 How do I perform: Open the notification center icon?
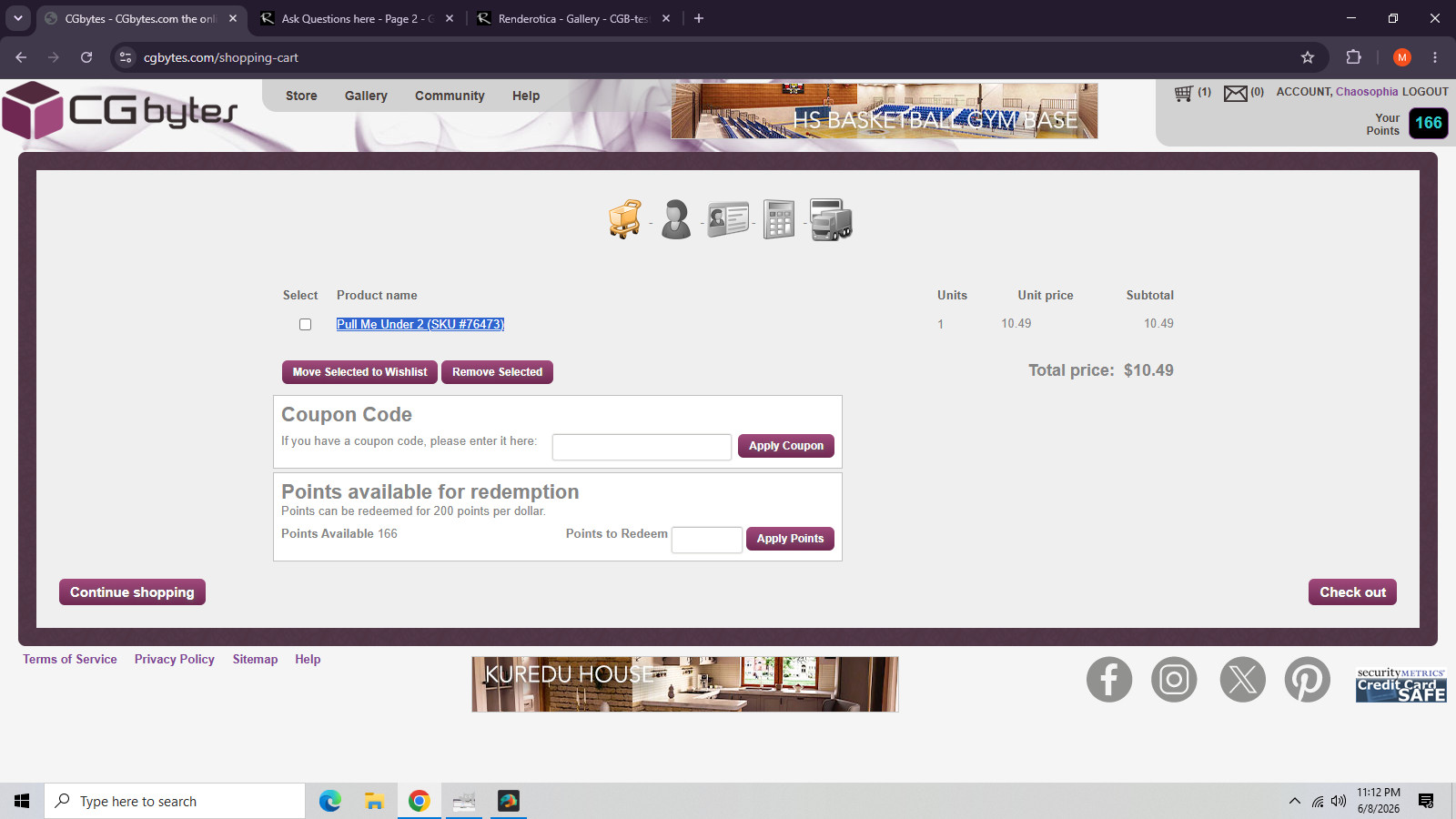click(x=1426, y=801)
